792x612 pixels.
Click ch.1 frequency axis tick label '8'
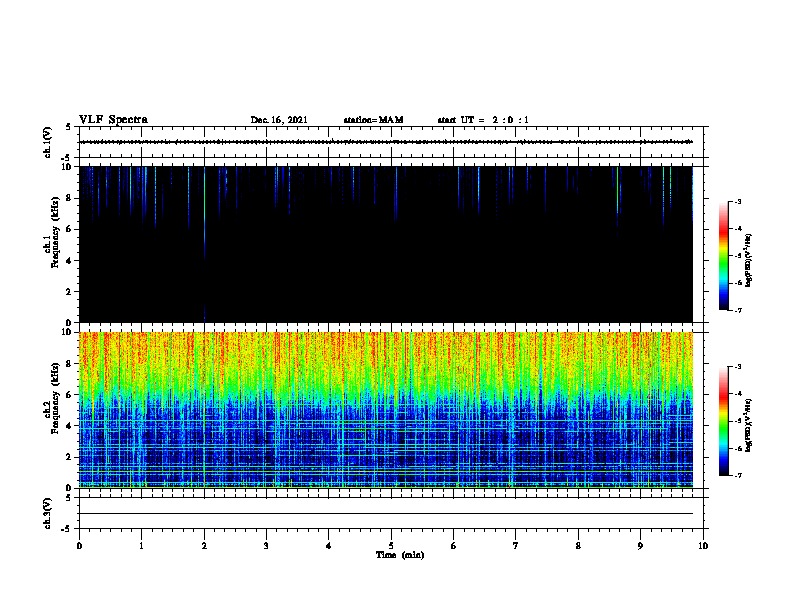pyautogui.click(x=69, y=198)
